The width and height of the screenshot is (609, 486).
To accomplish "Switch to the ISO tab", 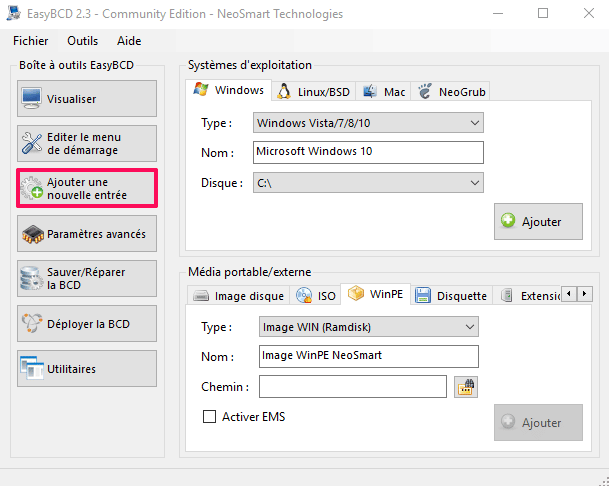I will click(315, 296).
